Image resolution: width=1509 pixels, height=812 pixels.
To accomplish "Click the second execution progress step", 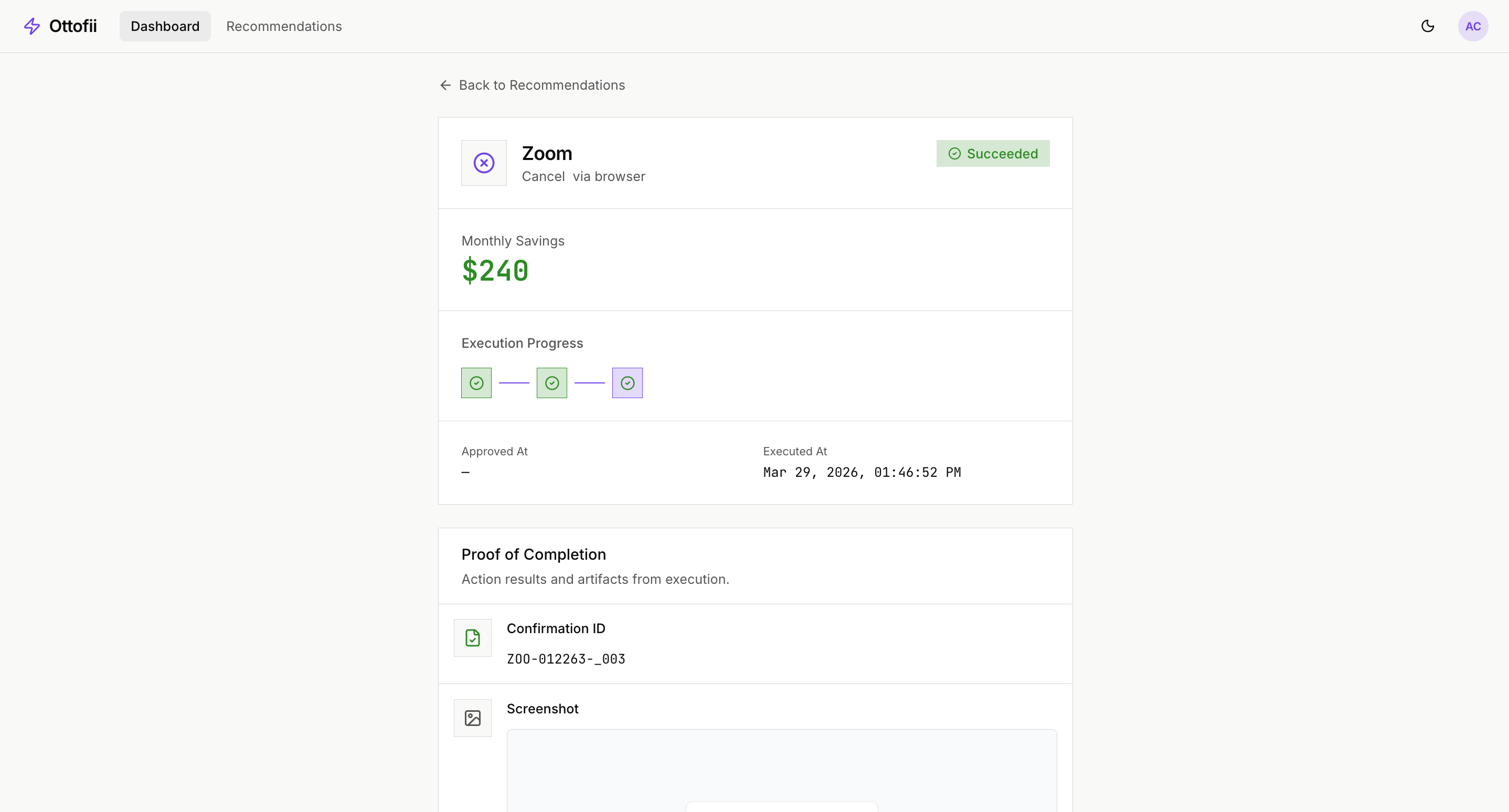I will pyautogui.click(x=552, y=383).
